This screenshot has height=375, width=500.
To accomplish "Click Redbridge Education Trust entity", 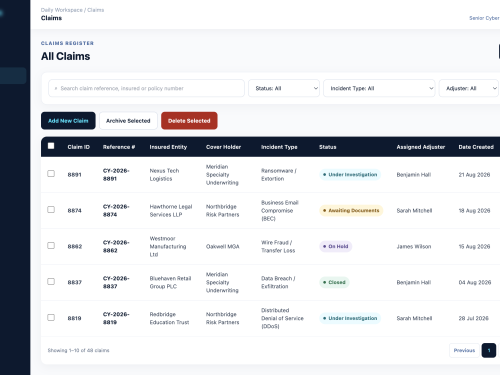I will coord(169,318).
